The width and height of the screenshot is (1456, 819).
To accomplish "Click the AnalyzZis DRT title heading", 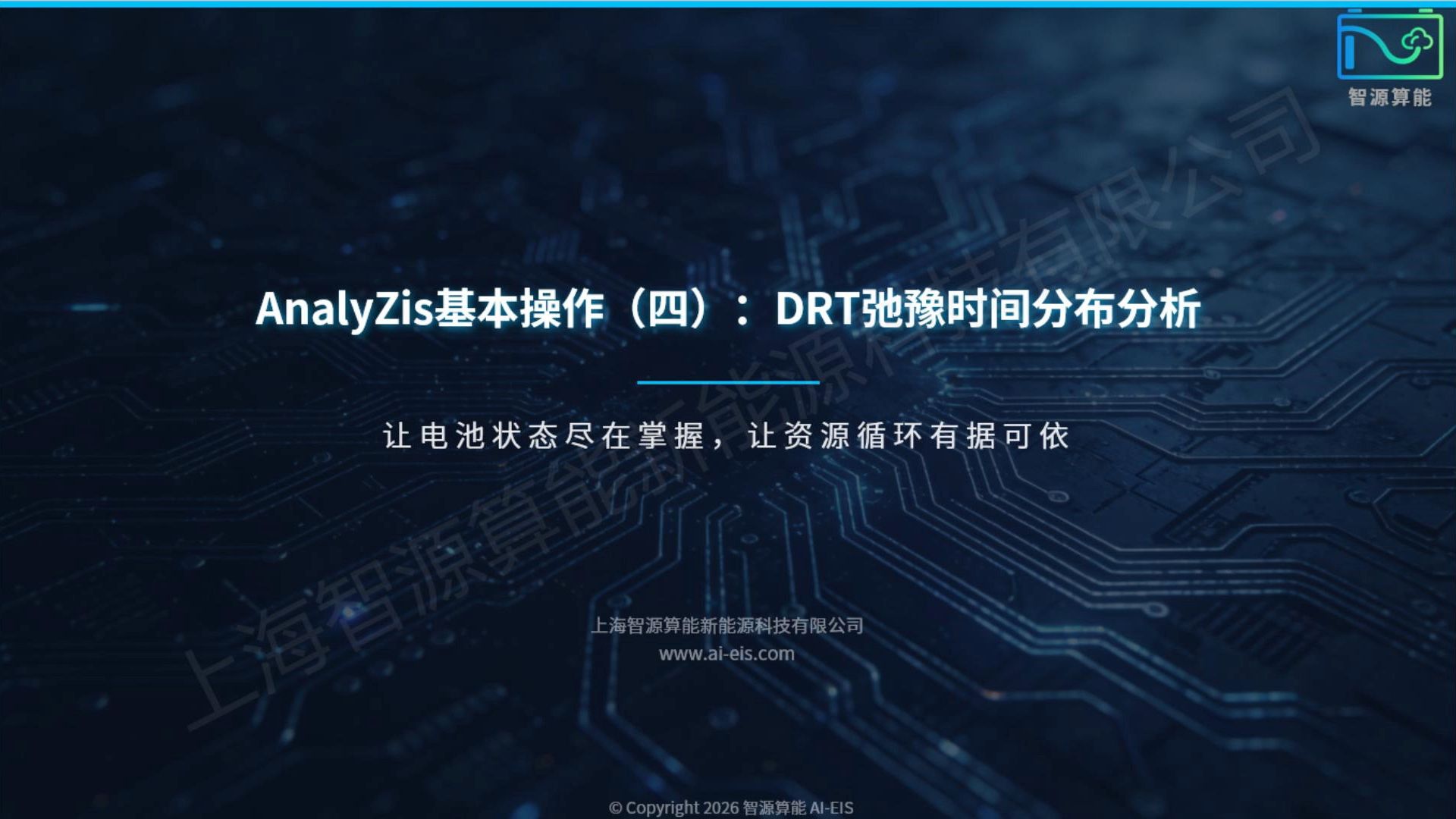I will (x=728, y=309).
